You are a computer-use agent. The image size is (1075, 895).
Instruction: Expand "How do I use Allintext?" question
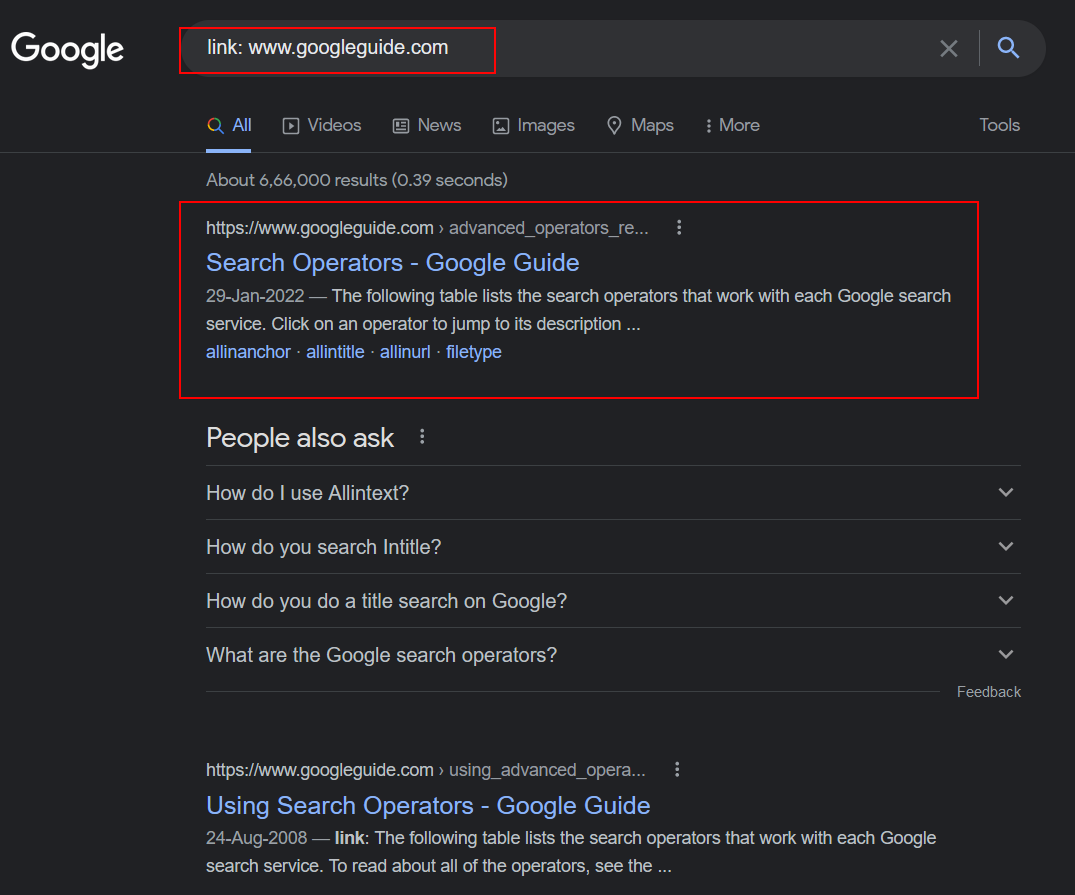[613, 493]
